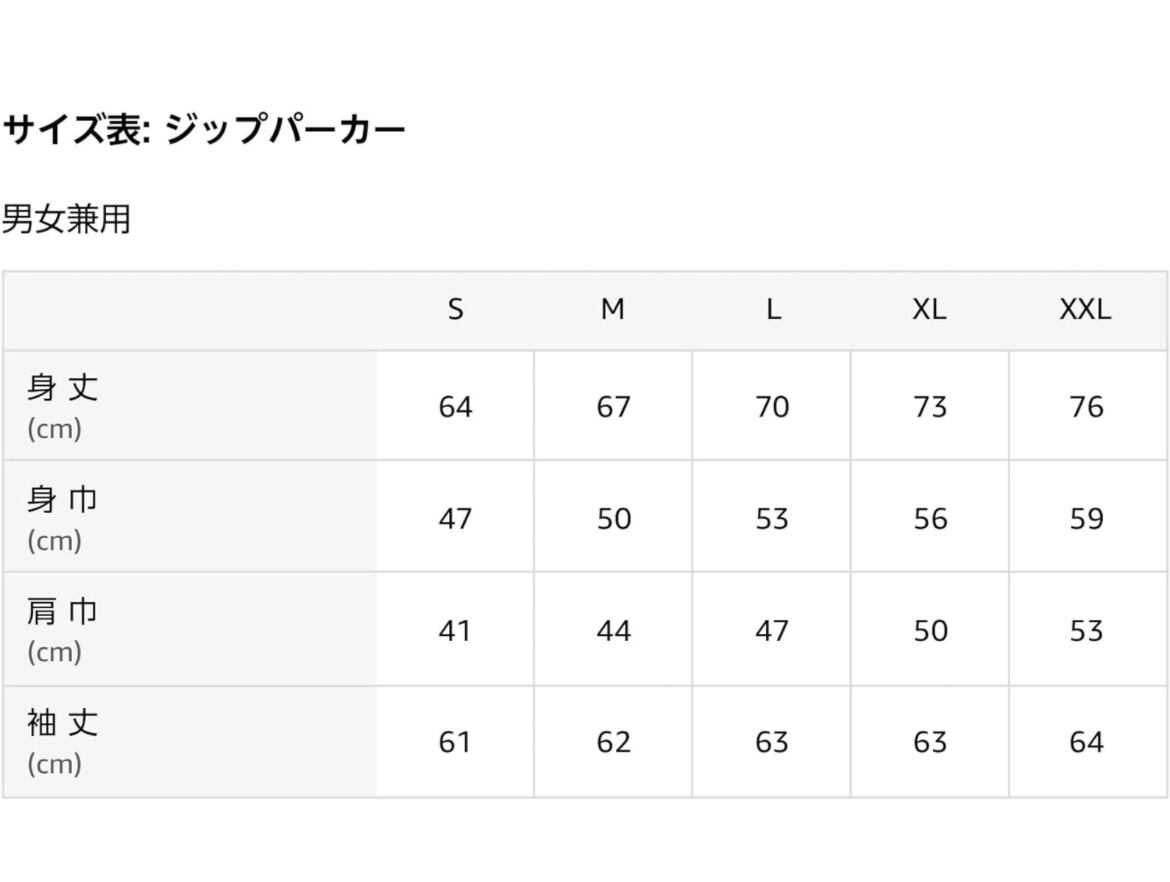Click the 身巾 value 59 for XXL
This screenshot has width=1170, height=882.
tap(1086, 519)
